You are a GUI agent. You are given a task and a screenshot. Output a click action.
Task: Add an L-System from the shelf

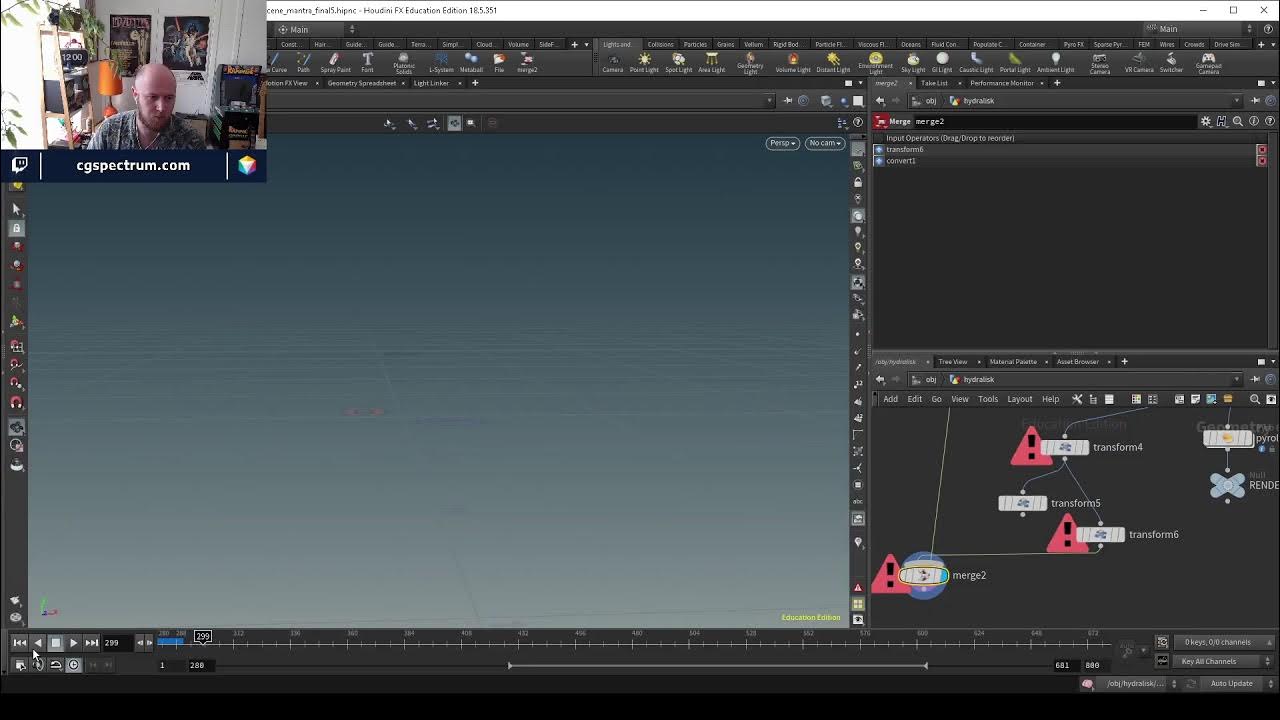tap(441, 62)
